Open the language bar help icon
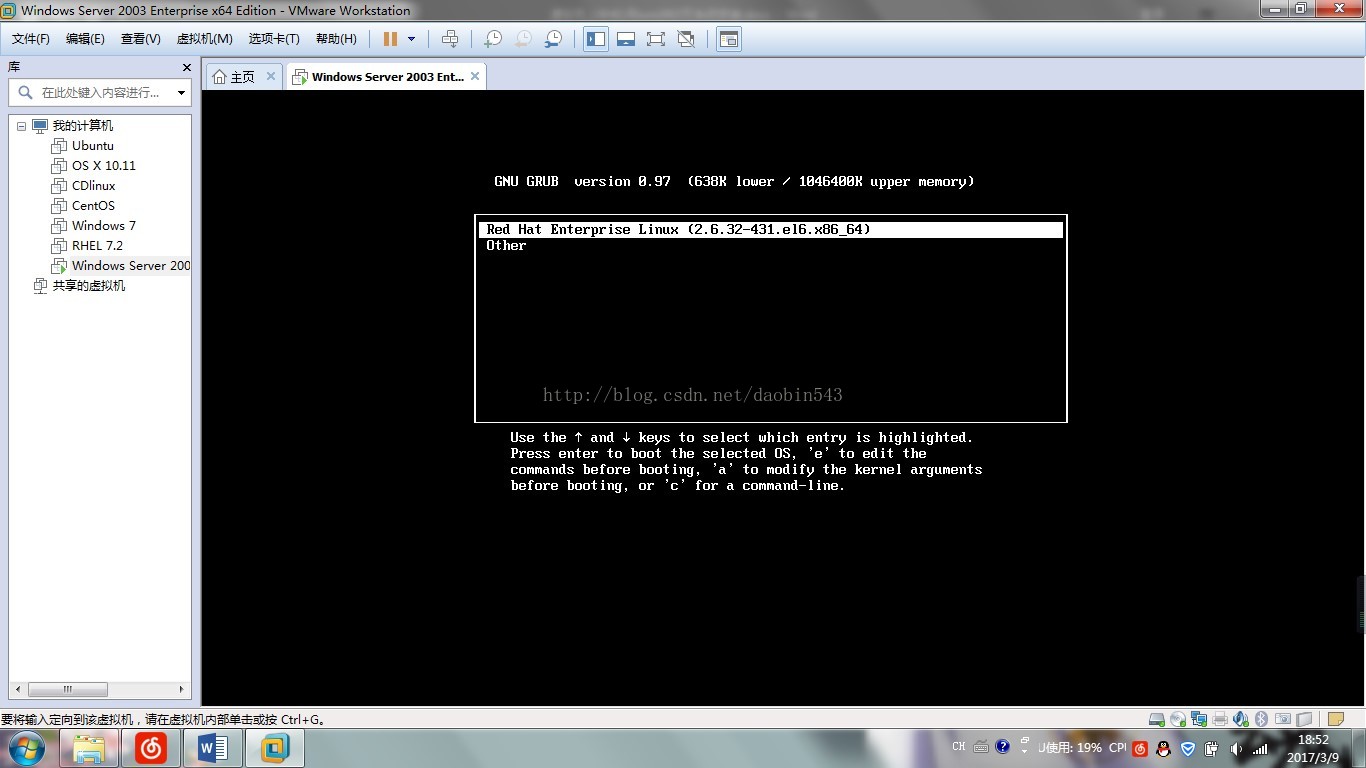 [x=1003, y=747]
